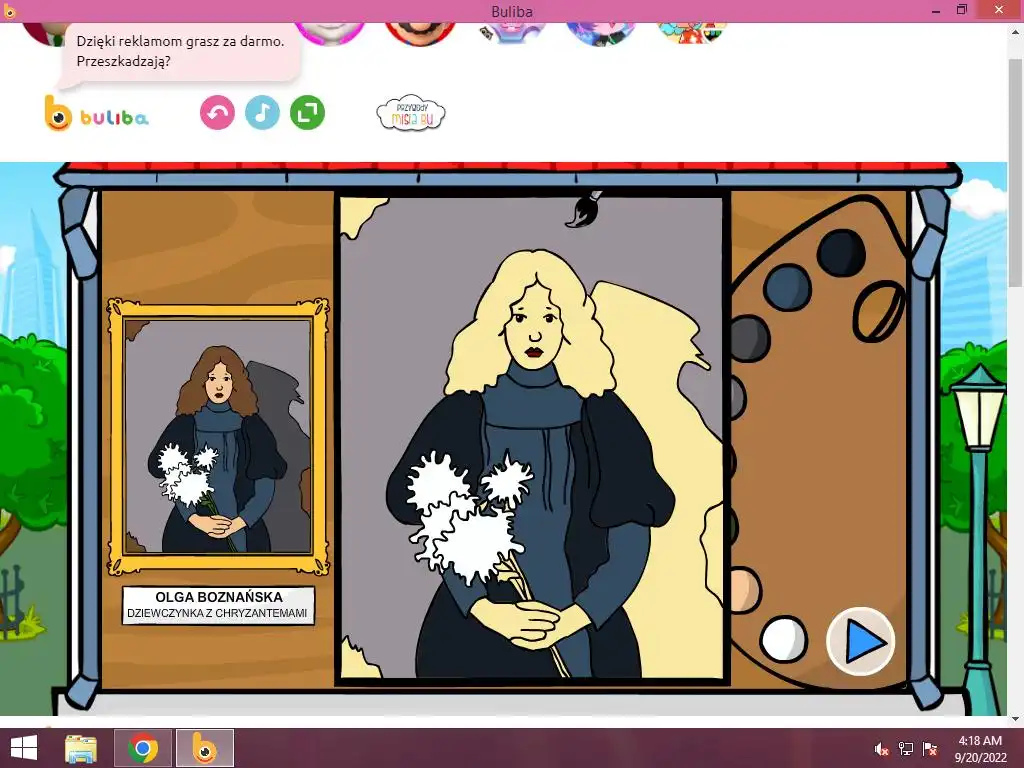Click the 'Dzięki reklamom grasz za darmo' speech bubble
The width and height of the screenshot is (1024, 768).
pyautogui.click(x=180, y=52)
